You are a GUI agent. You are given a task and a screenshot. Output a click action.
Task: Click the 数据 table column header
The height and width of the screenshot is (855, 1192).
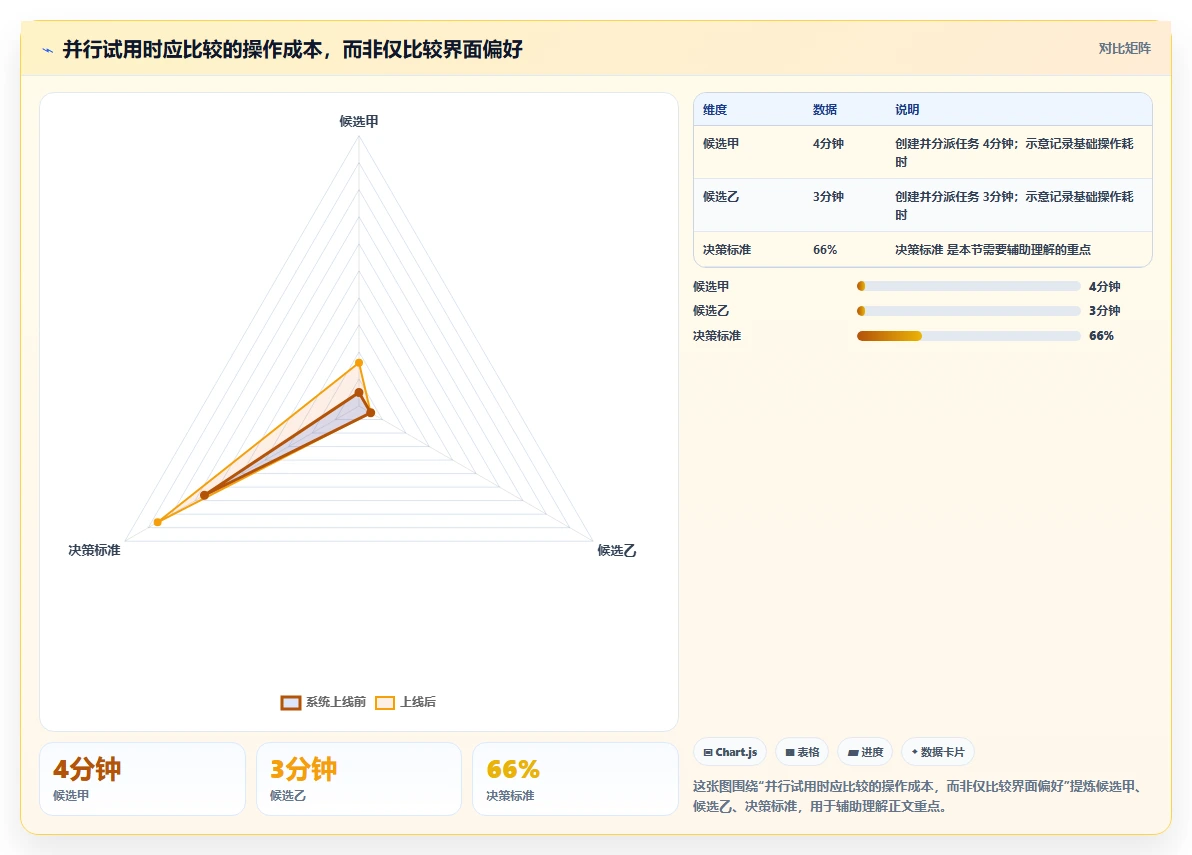point(825,109)
